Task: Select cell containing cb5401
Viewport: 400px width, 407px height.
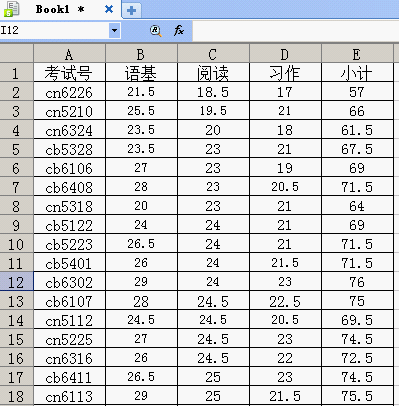Action: [x=69, y=262]
